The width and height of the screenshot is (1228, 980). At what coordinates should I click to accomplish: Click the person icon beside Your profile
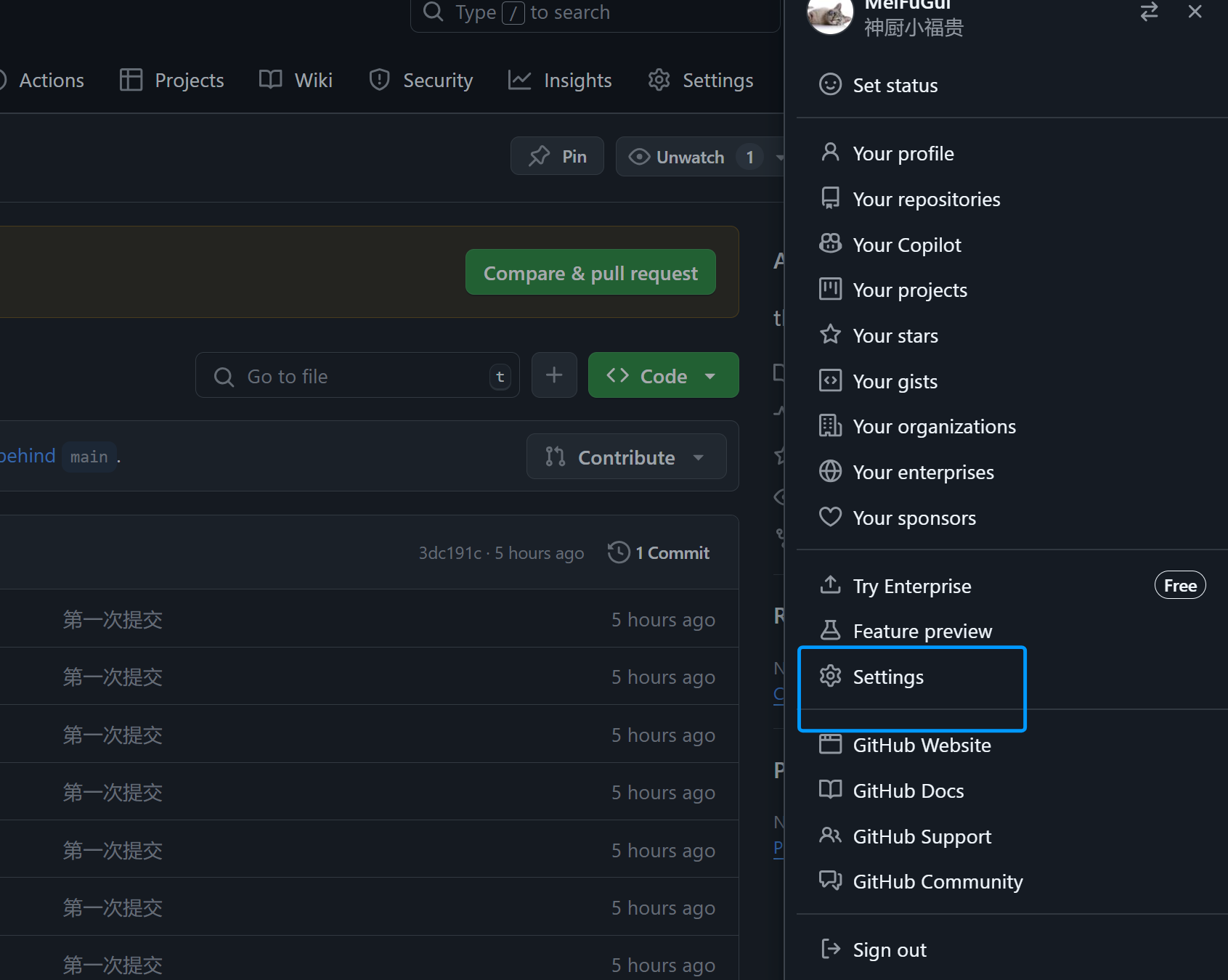click(830, 152)
